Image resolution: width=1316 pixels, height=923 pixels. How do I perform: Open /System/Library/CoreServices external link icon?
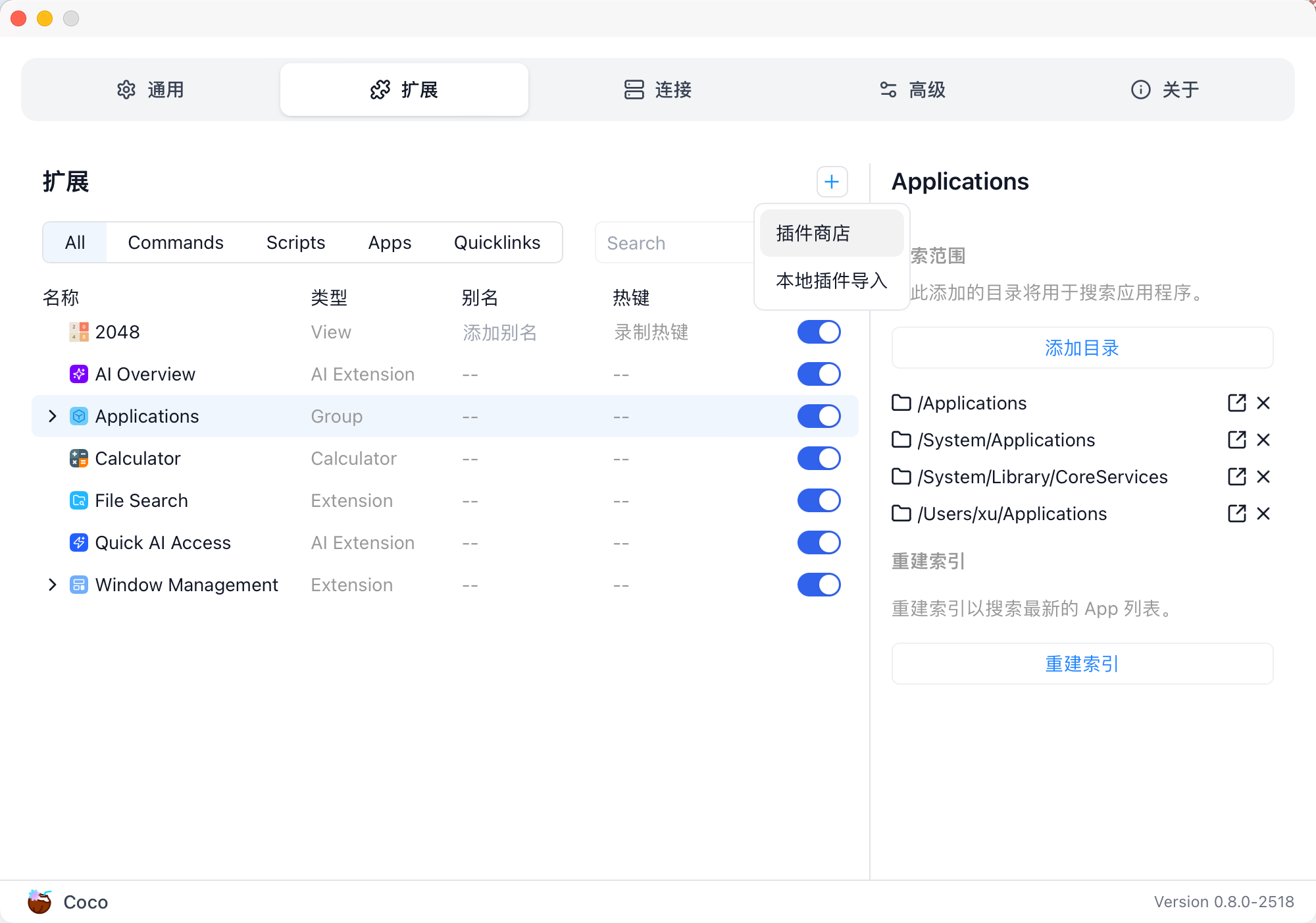click(1236, 477)
